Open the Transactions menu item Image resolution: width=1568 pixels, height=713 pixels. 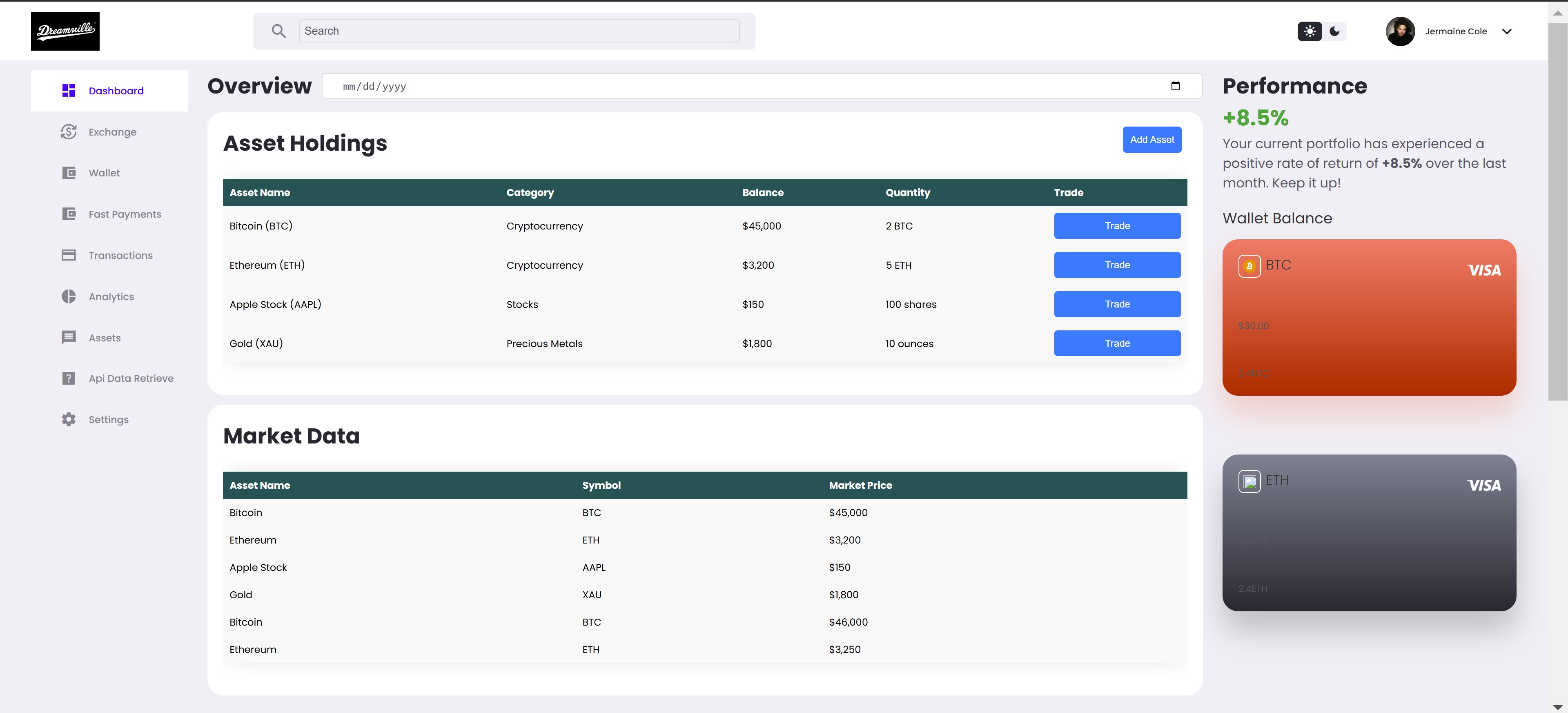109,255
